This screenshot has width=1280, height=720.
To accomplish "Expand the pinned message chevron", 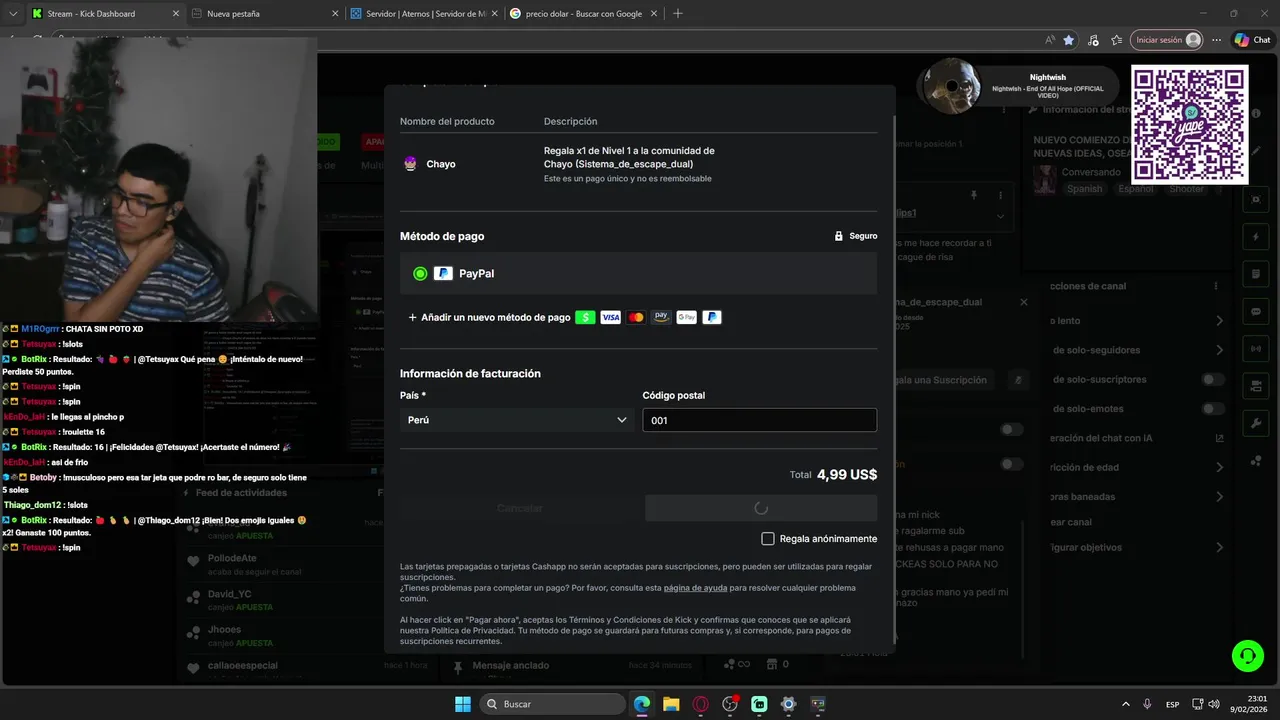I will [x=1000, y=216].
